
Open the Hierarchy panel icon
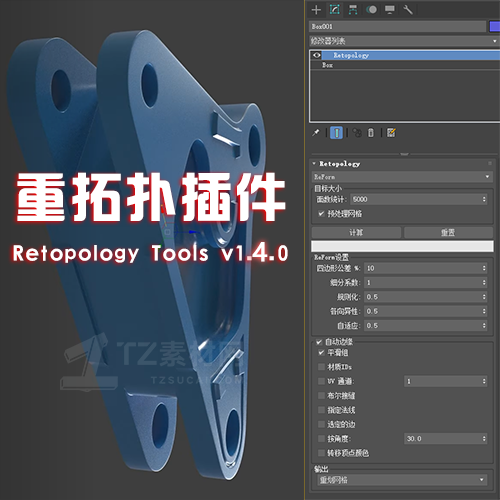coord(353,10)
